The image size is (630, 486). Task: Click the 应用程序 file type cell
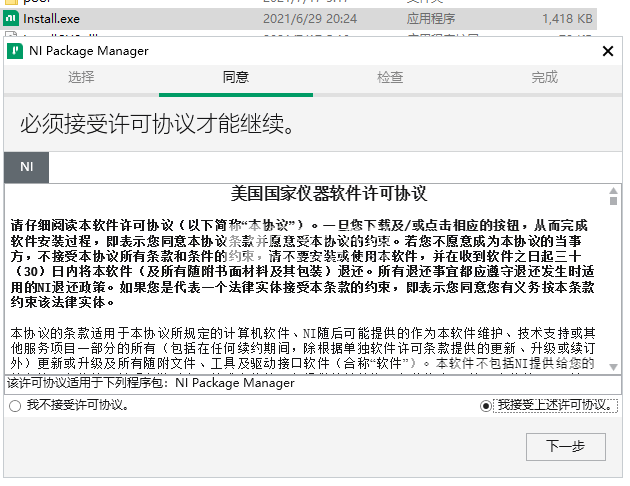pos(431,19)
